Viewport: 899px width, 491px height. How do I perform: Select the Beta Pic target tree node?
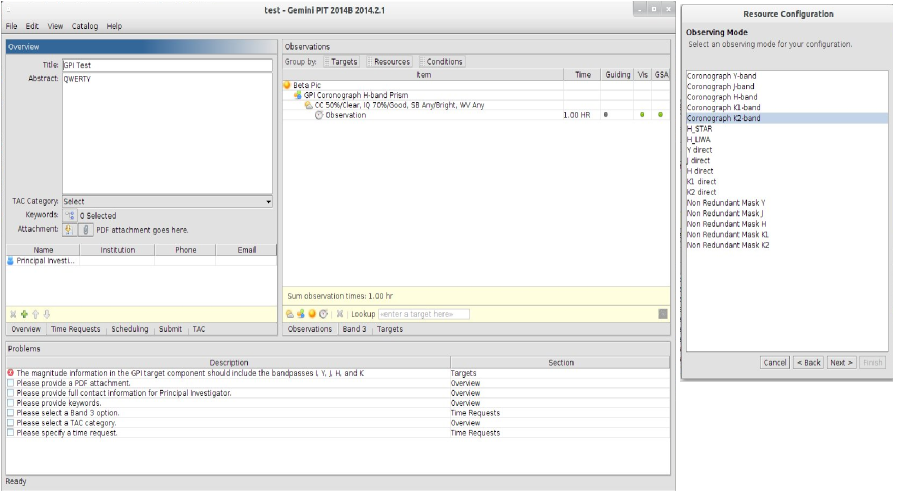309,85
